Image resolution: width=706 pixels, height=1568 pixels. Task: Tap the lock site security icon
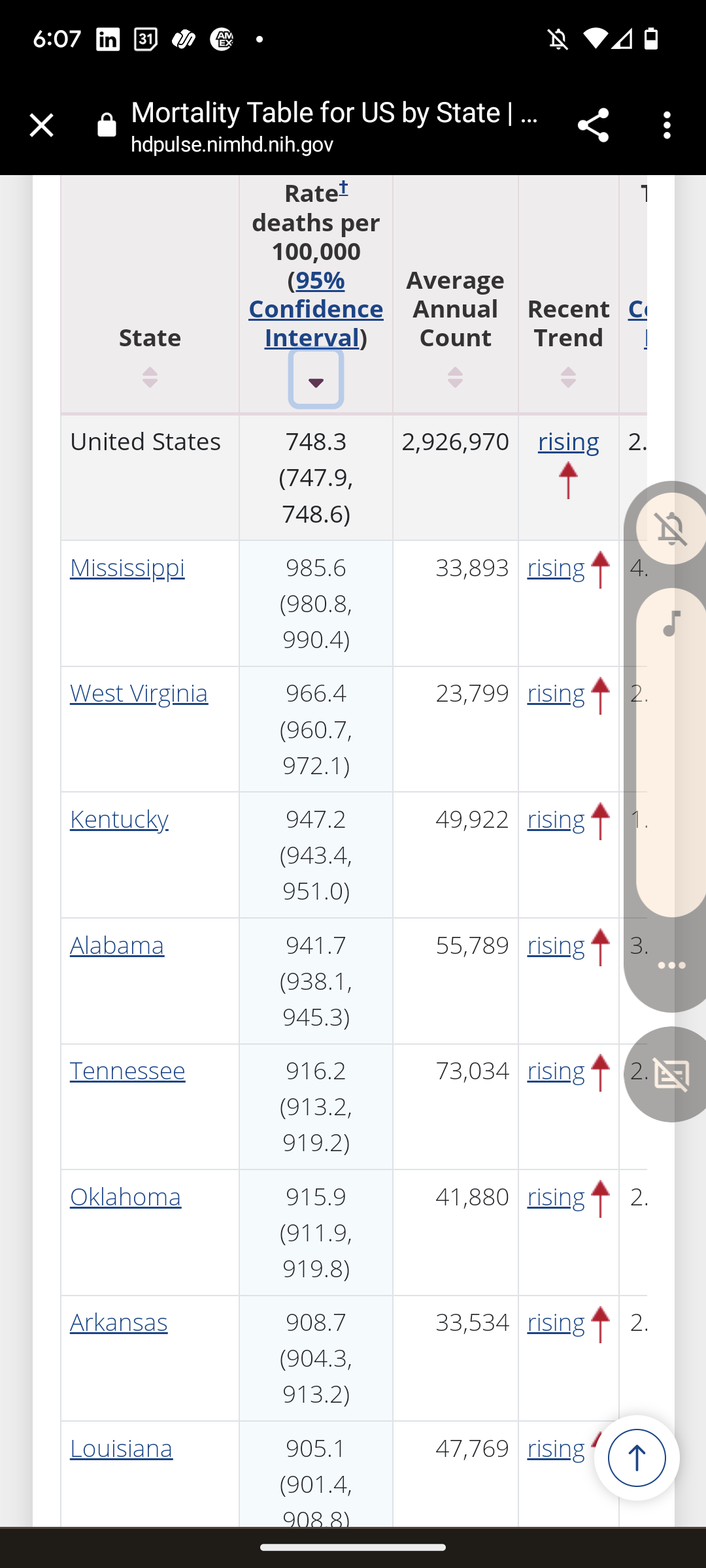107,125
